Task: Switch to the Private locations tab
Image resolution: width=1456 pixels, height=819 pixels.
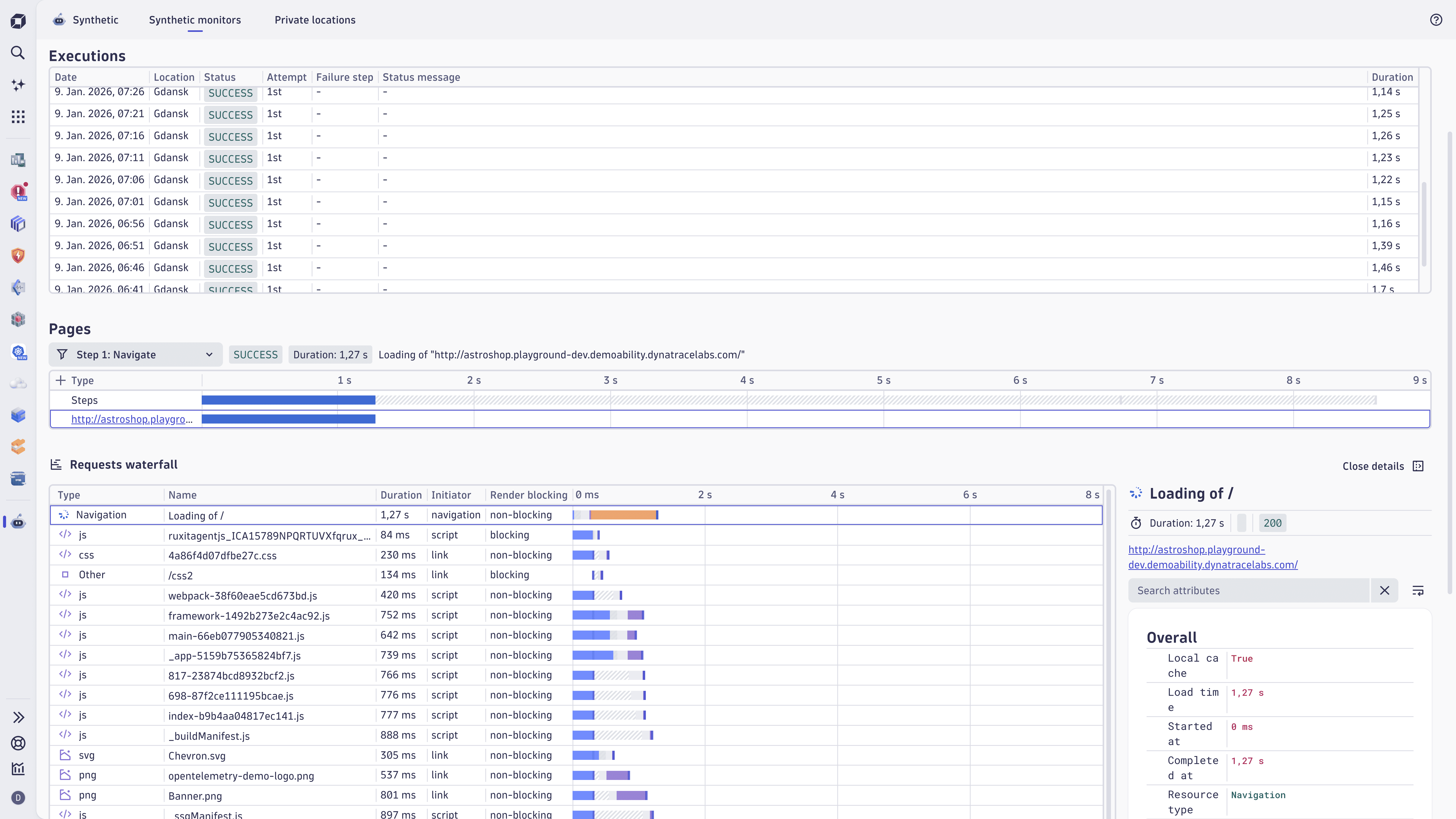Action: pos(315,20)
